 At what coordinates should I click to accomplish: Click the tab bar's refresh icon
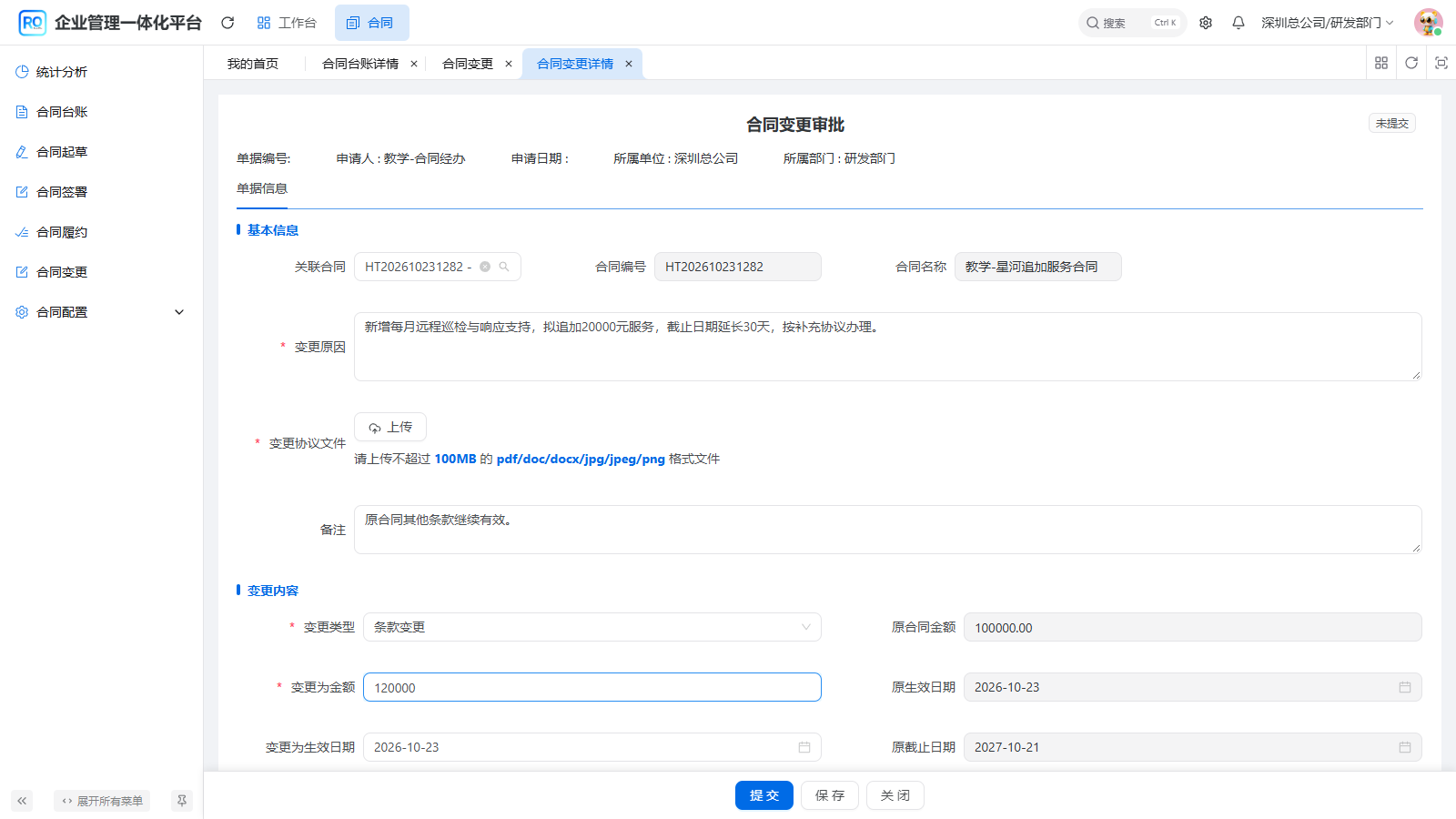(1411, 63)
